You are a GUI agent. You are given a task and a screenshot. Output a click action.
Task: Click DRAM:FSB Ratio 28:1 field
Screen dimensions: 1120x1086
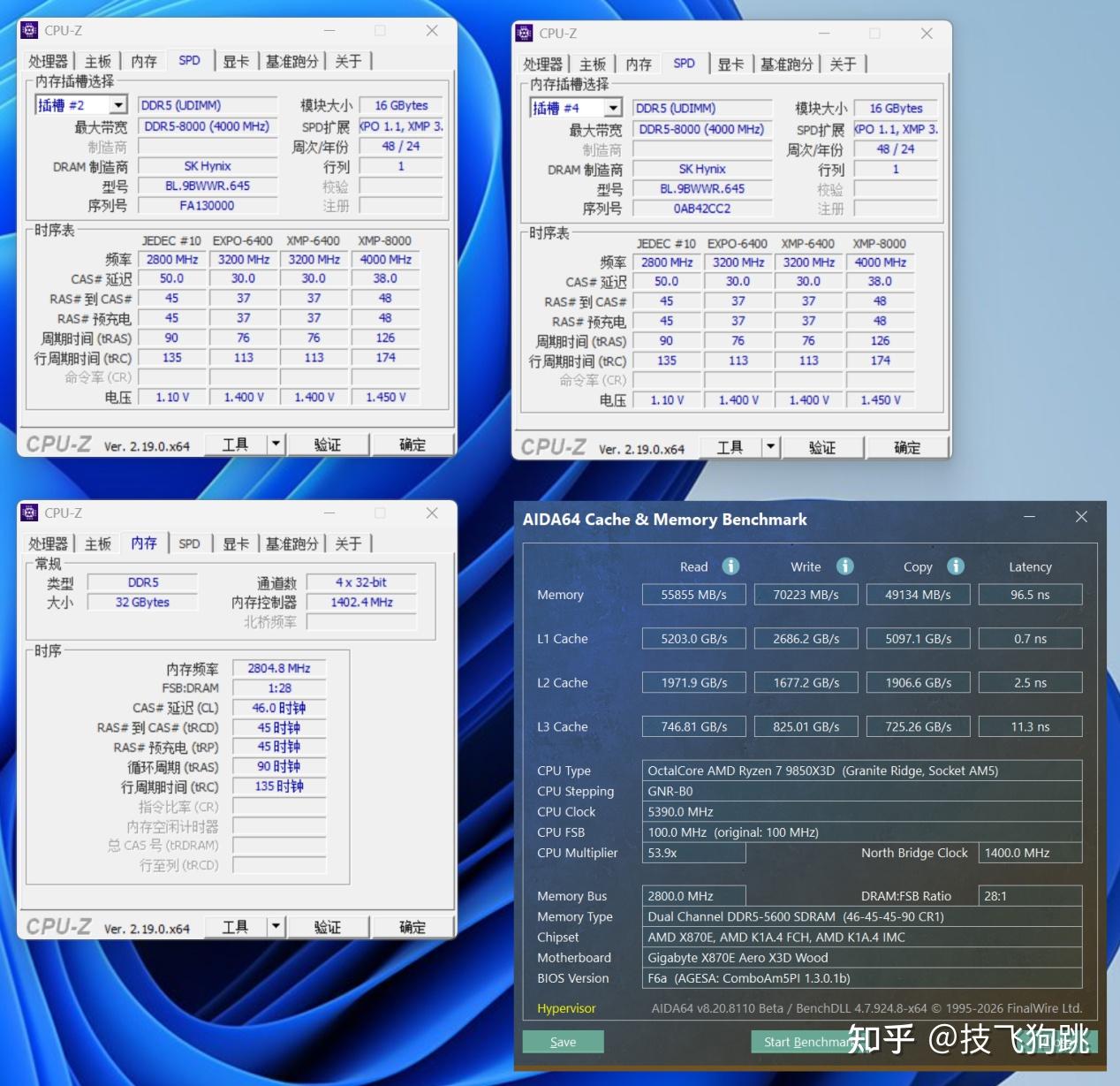click(x=1031, y=896)
